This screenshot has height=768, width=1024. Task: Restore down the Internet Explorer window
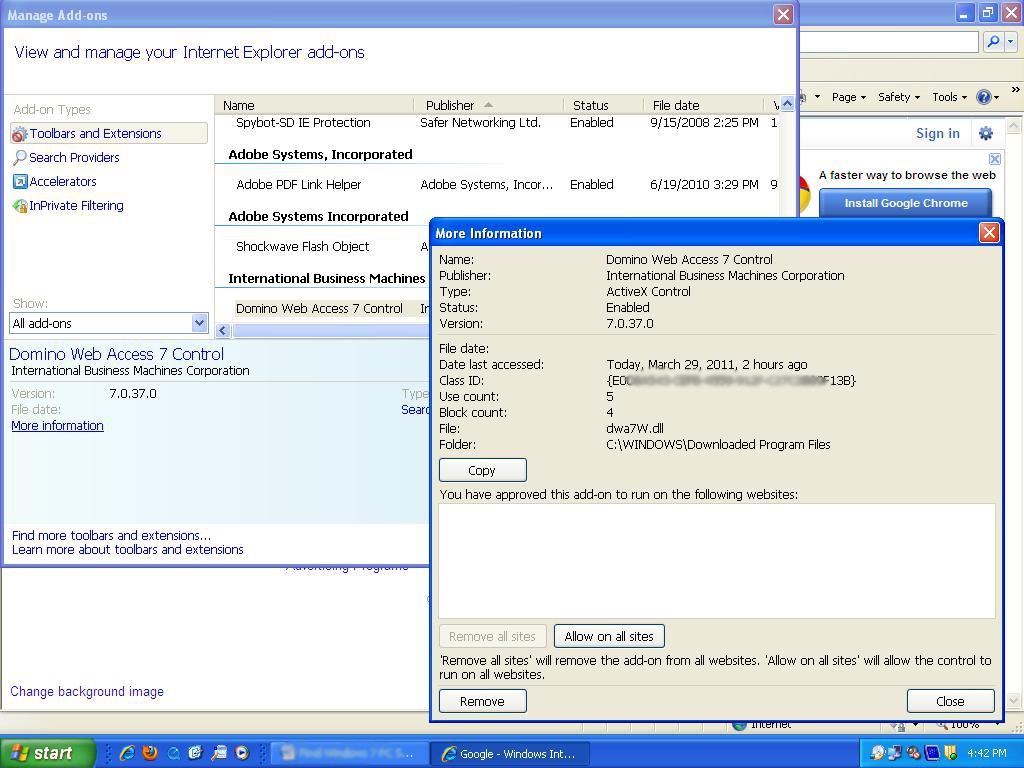coord(987,12)
